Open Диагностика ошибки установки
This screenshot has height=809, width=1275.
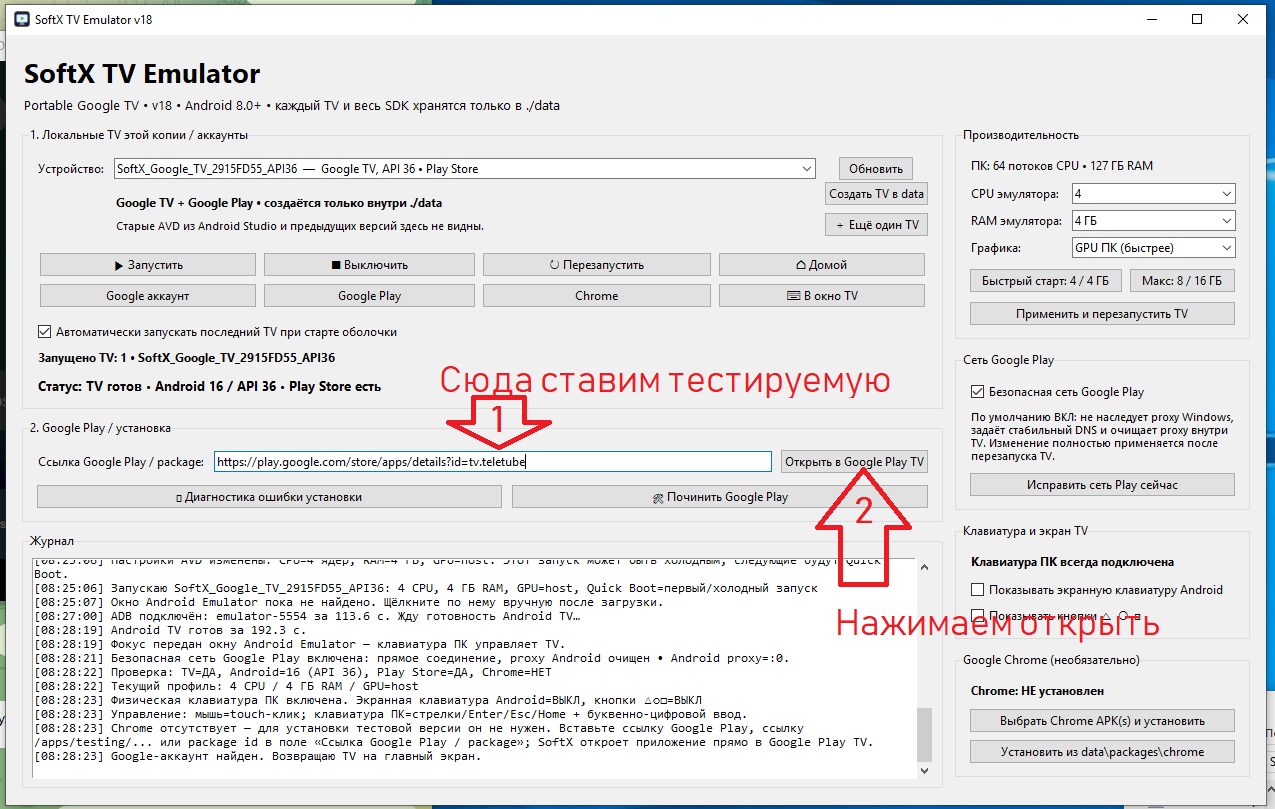pyautogui.click(x=269, y=497)
